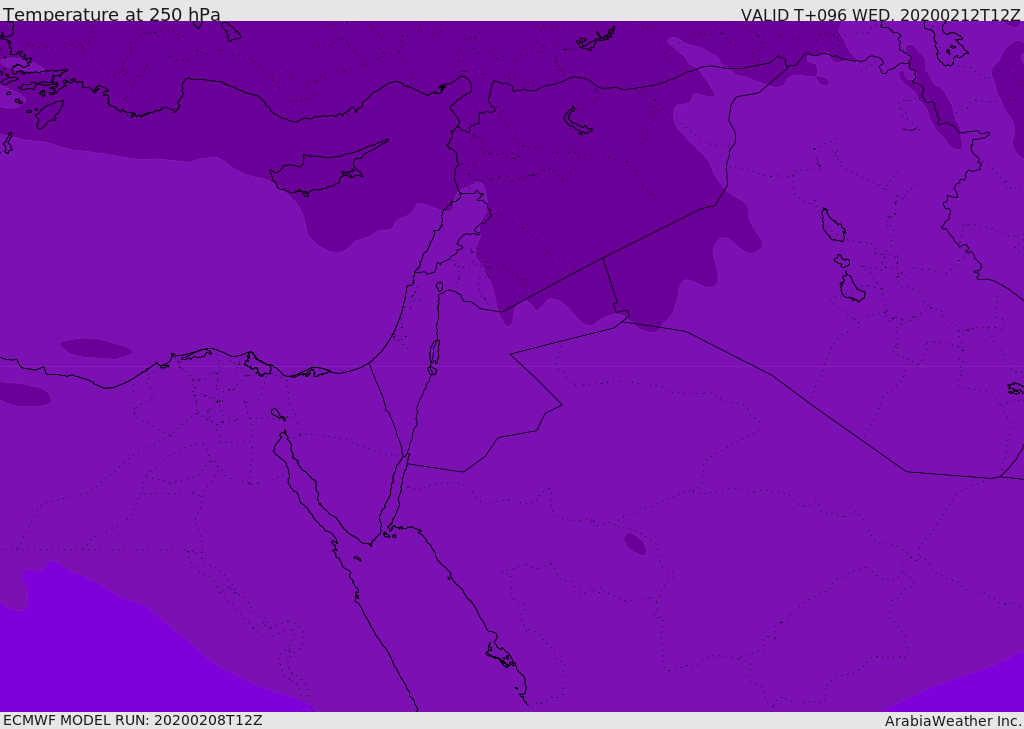
Task: Click the 'ECMWF MODEL RUN: 20200208T12Z' footer text
Action: (133, 720)
